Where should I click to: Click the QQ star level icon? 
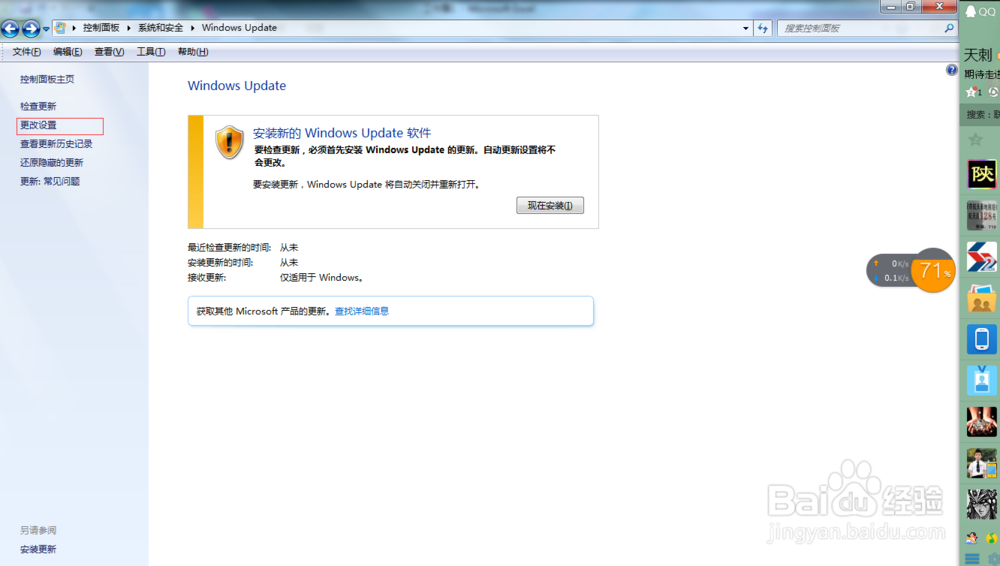[973, 92]
